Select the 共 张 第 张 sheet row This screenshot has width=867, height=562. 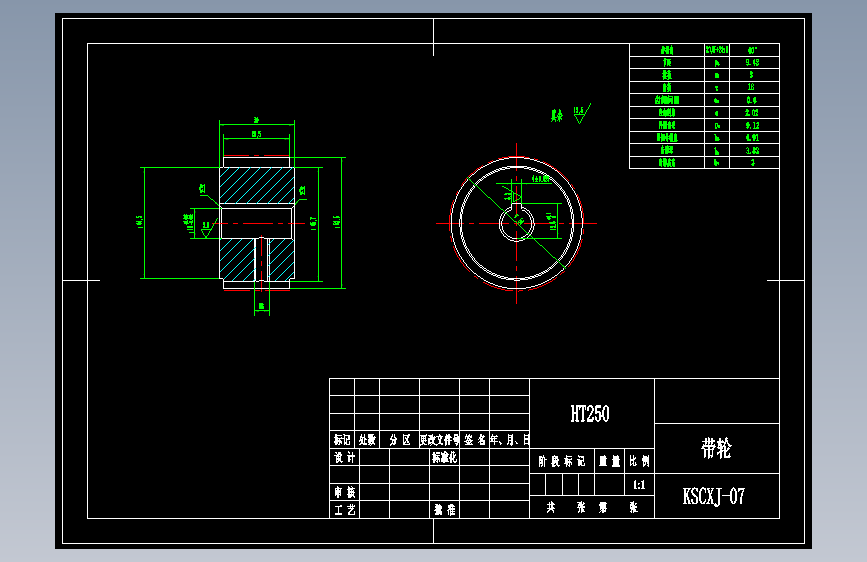[592, 507]
